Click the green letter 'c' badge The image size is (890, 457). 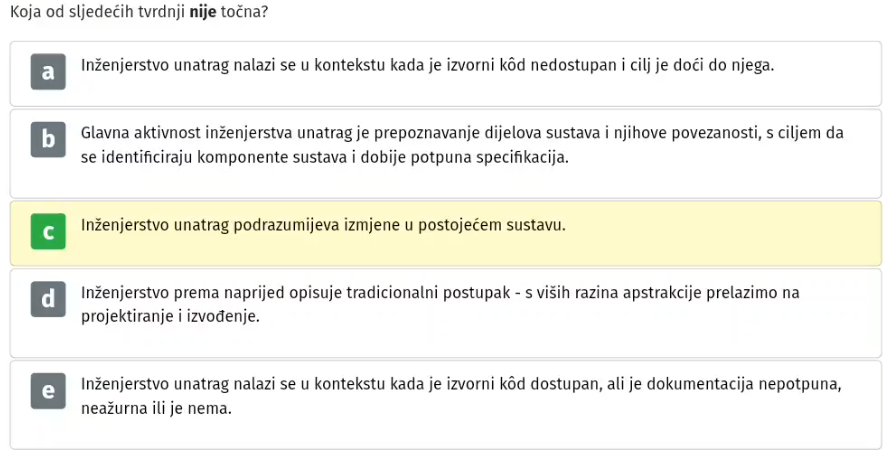click(48, 232)
